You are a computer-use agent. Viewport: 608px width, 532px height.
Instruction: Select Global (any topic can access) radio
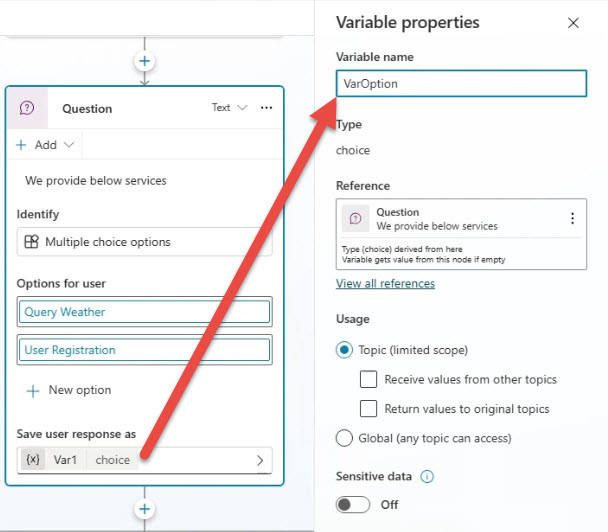[x=344, y=438]
